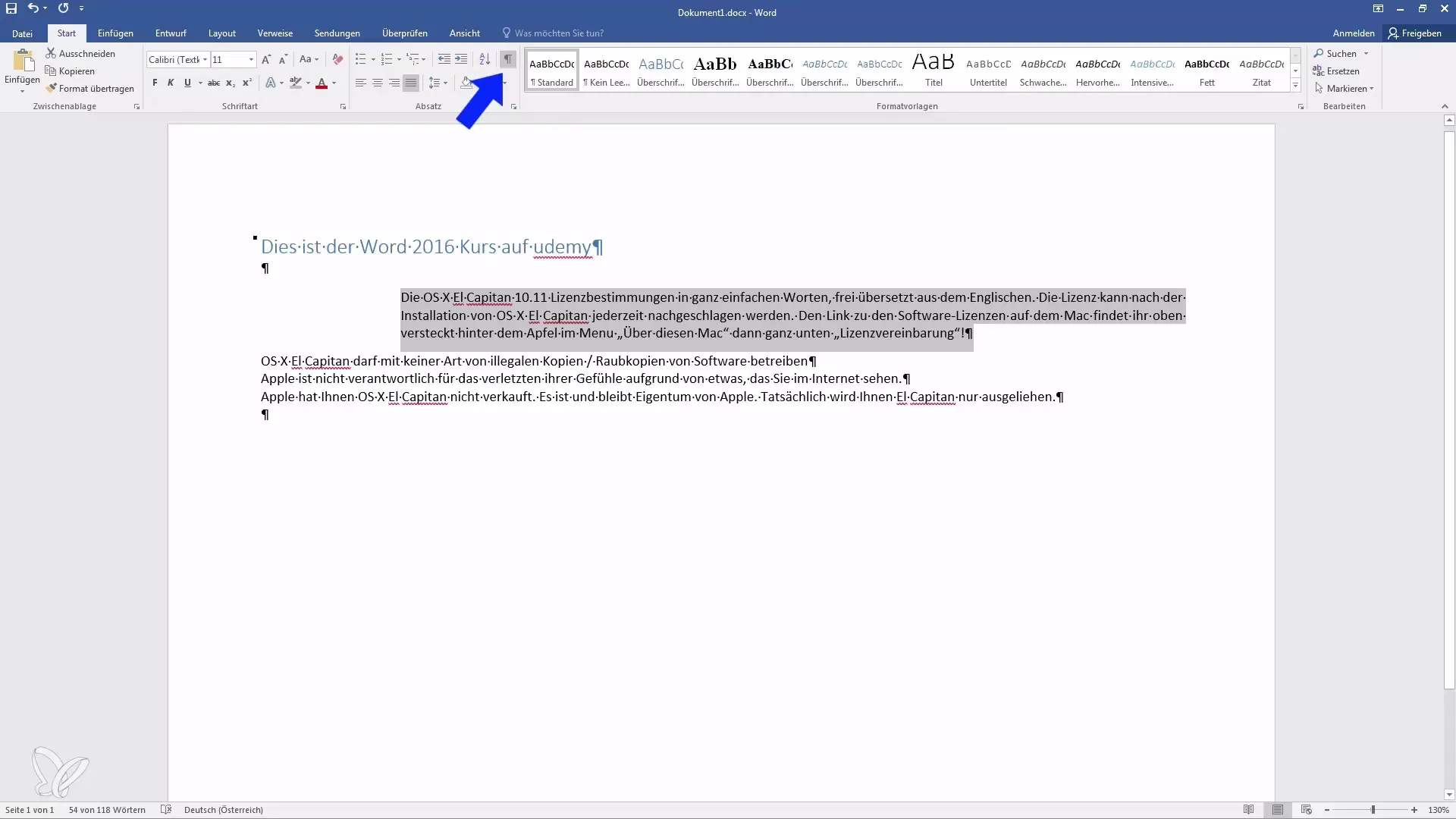The width and height of the screenshot is (1456, 819).
Task: Click the Markieren select command
Action: [x=1343, y=89]
